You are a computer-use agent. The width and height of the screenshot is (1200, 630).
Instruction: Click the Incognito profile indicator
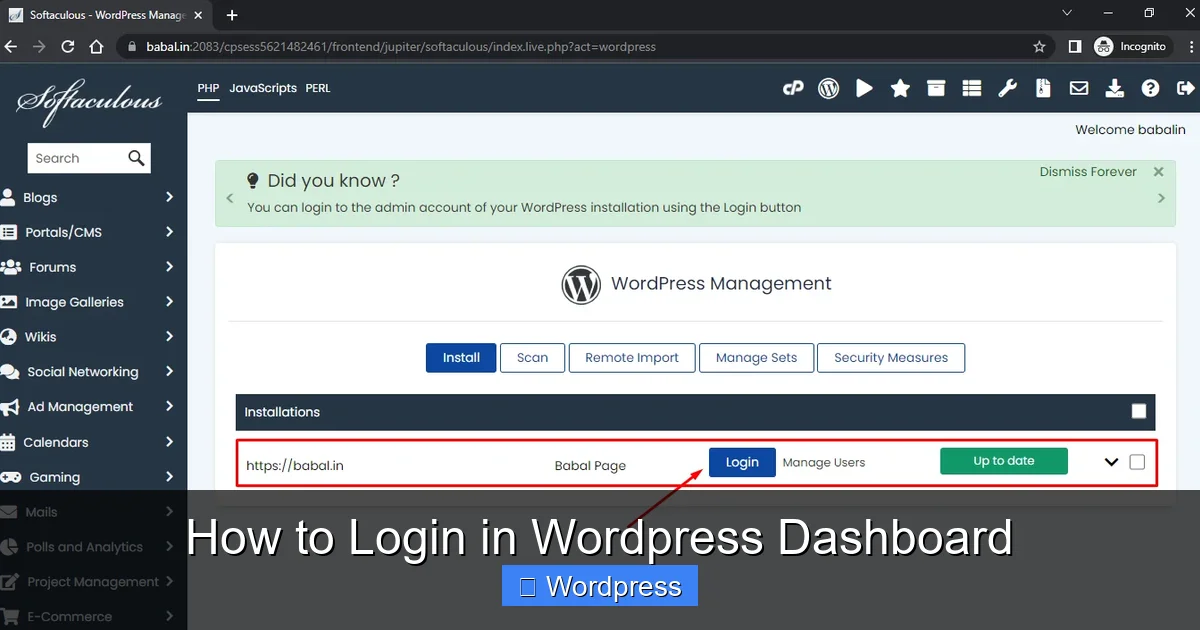(x=1130, y=46)
